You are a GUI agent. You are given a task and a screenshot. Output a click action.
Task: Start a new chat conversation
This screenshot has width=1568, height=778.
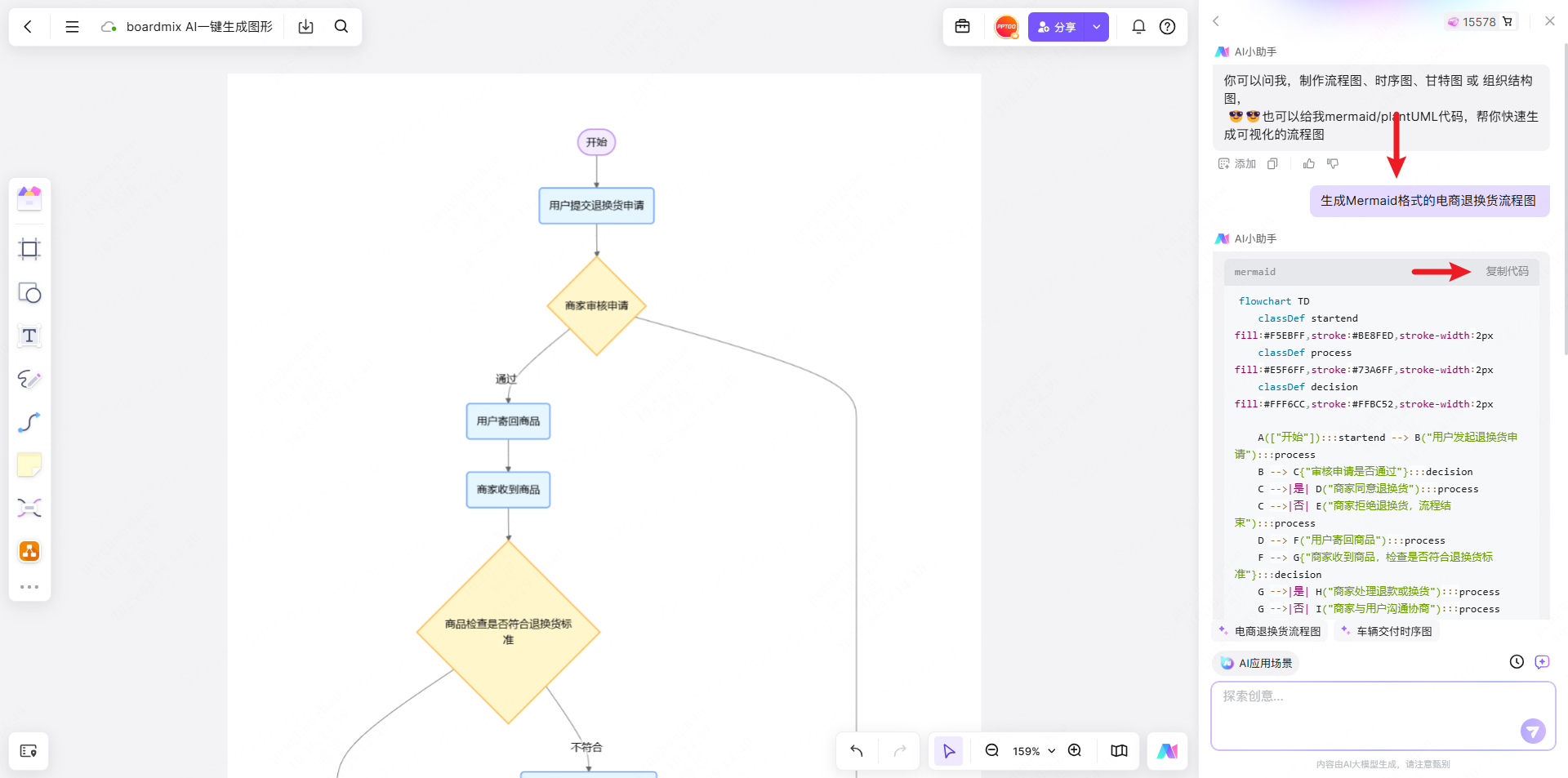point(1542,662)
